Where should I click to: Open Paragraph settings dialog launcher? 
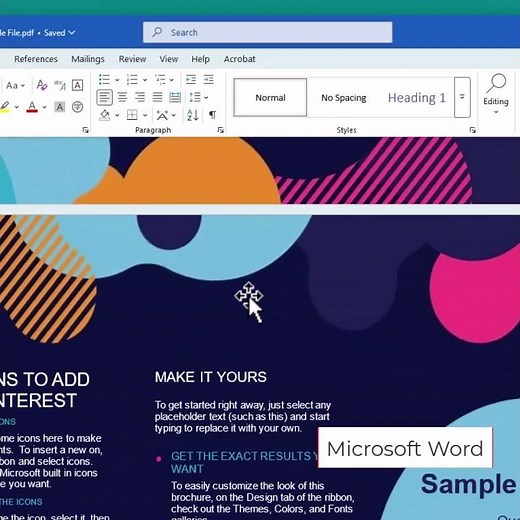click(221, 130)
